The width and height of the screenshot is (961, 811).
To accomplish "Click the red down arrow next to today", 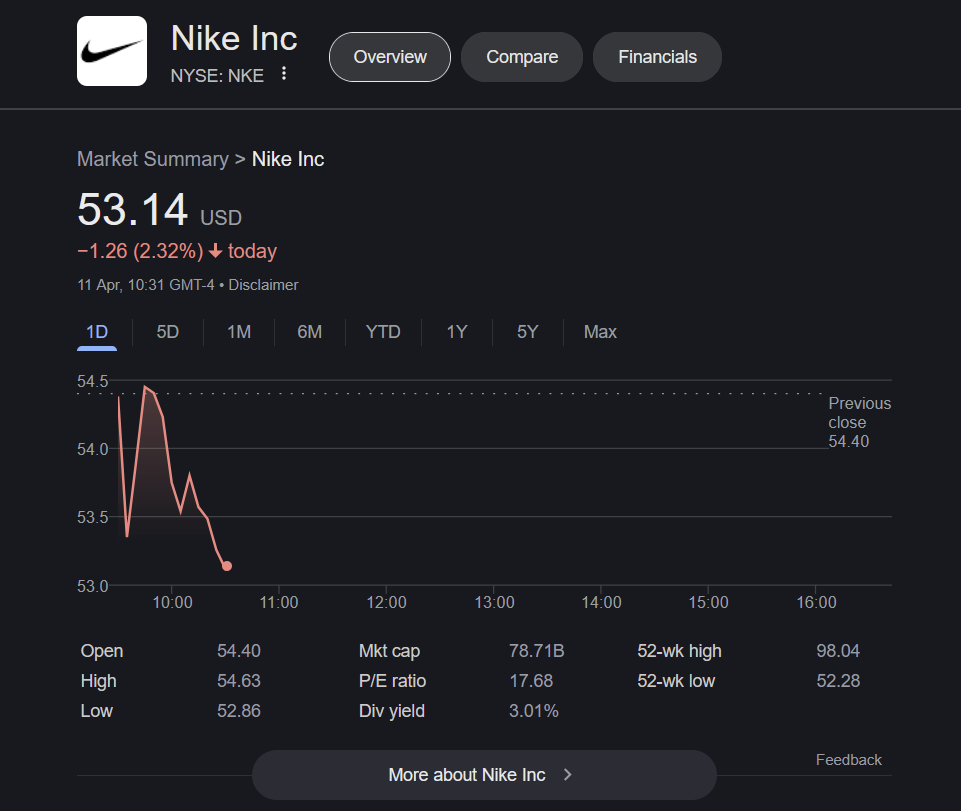I will click(x=215, y=251).
